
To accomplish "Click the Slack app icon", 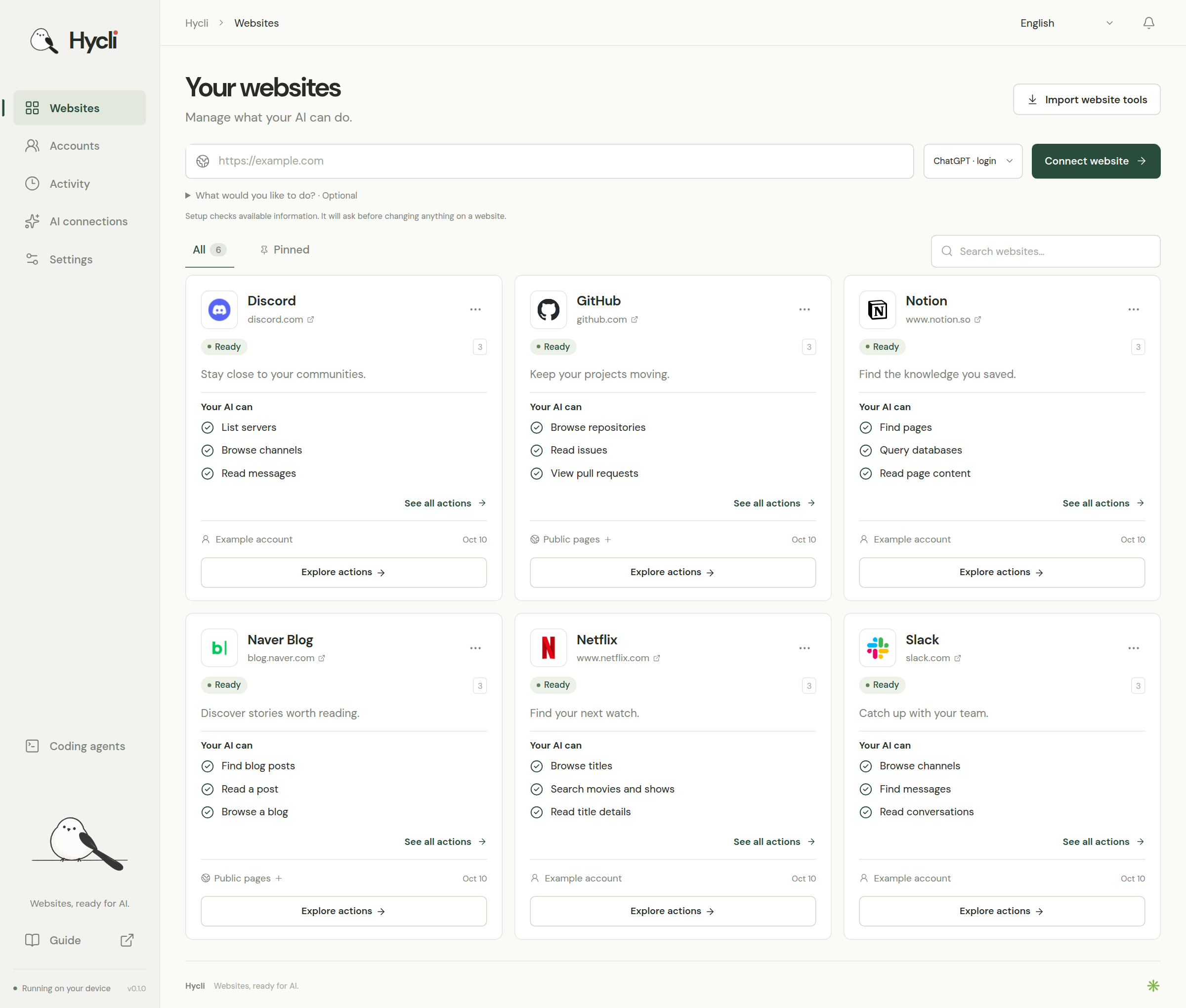I will click(877, 648).
